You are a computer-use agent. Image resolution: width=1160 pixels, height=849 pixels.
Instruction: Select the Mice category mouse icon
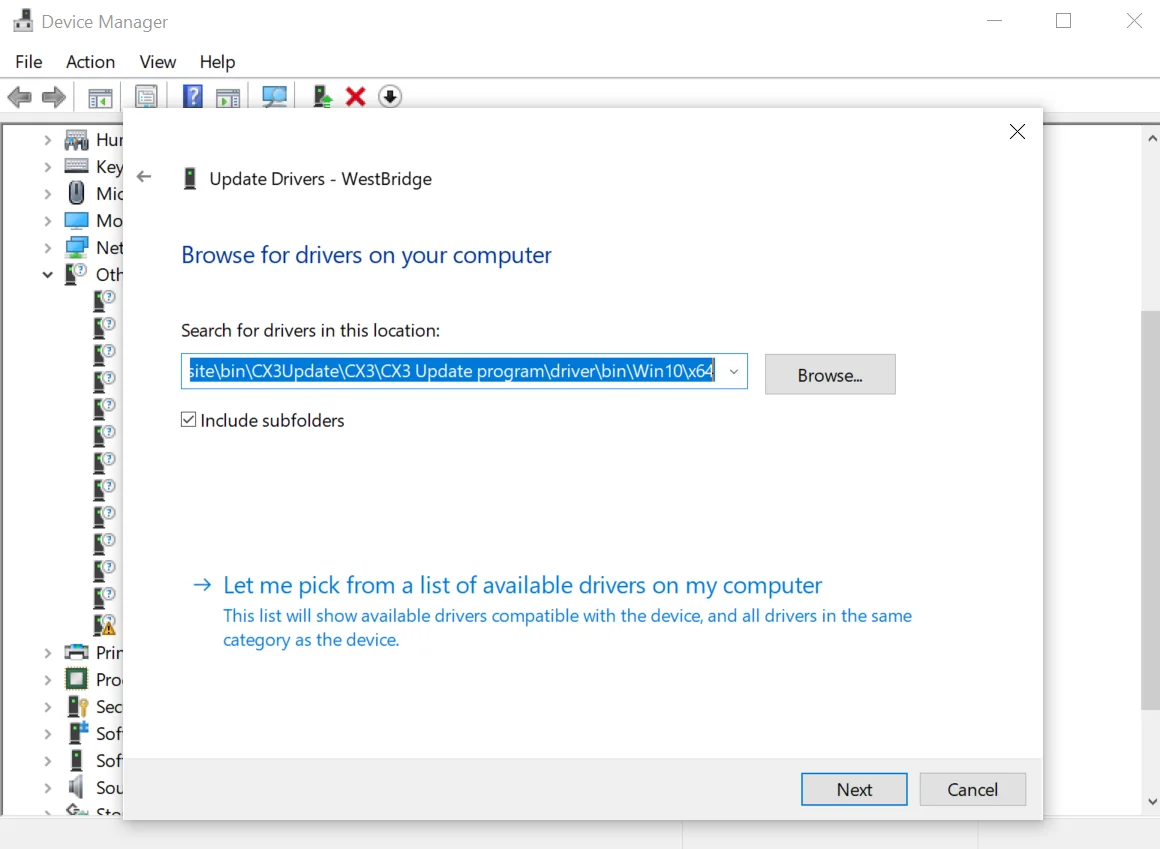click(76, 193)
